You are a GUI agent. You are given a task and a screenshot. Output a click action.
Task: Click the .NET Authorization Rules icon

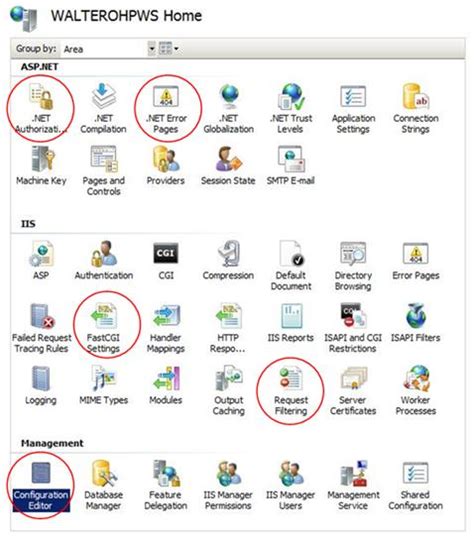[41, 109]
